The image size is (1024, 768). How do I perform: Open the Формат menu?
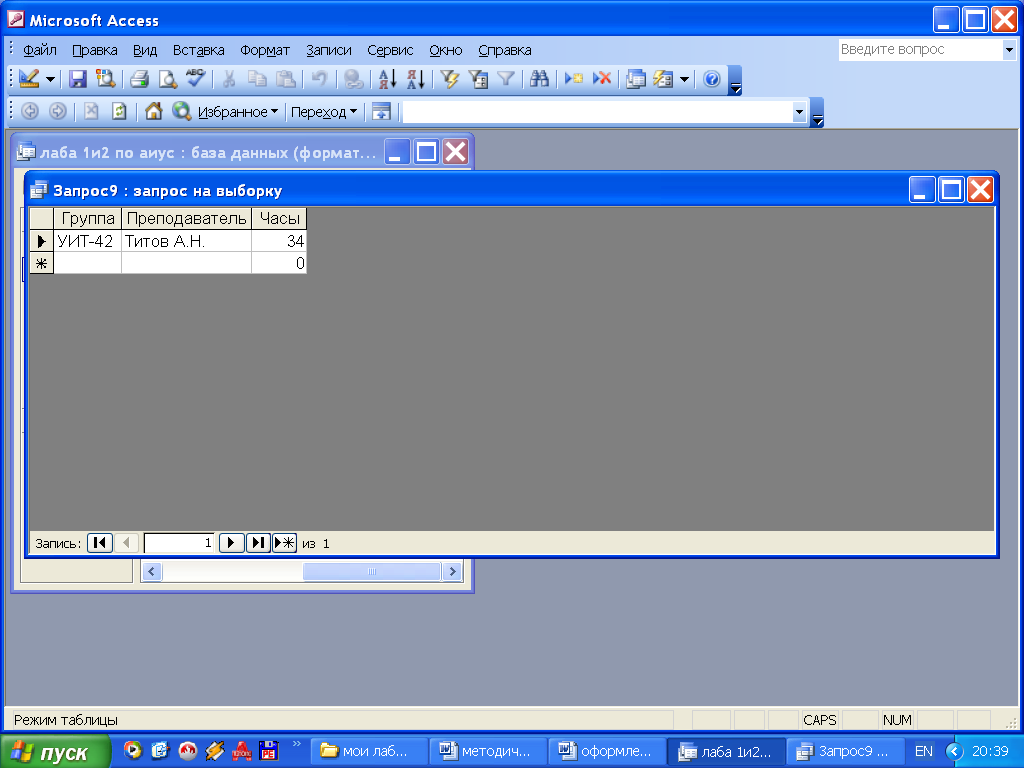[x=264, y=50]
